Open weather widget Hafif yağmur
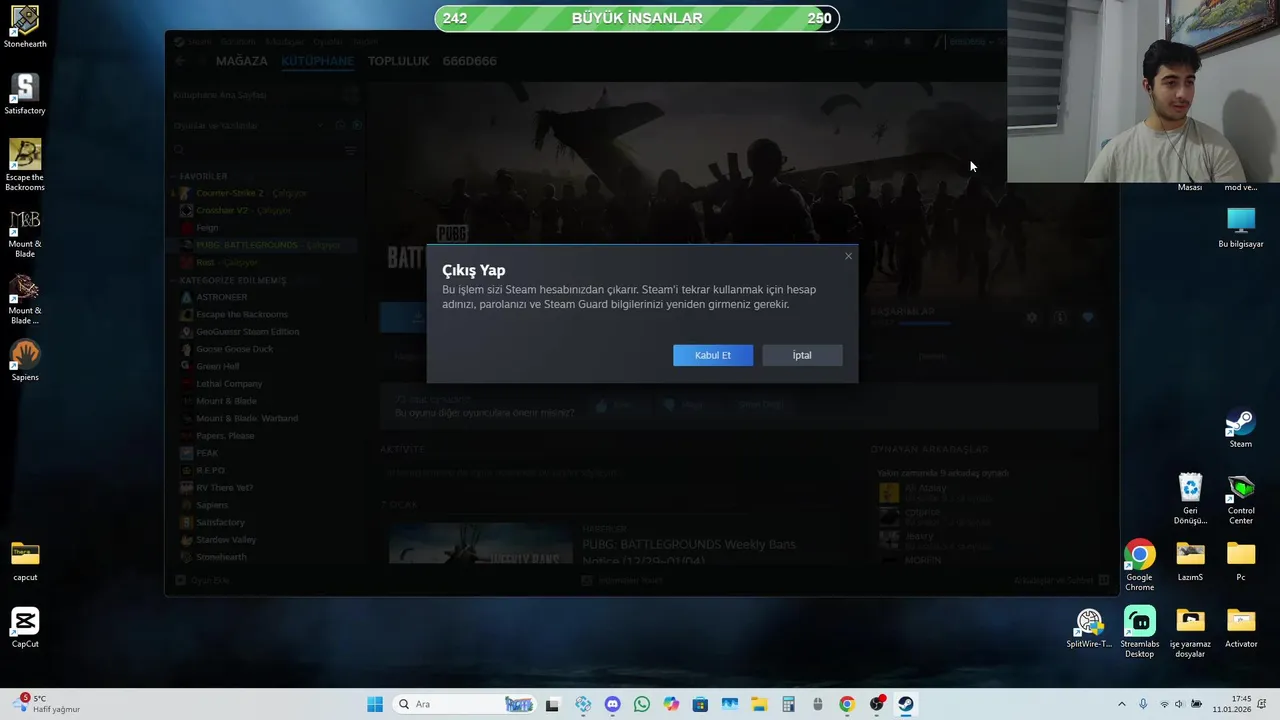The width and height of the screenshot is (1280, 720). (48, 704)
